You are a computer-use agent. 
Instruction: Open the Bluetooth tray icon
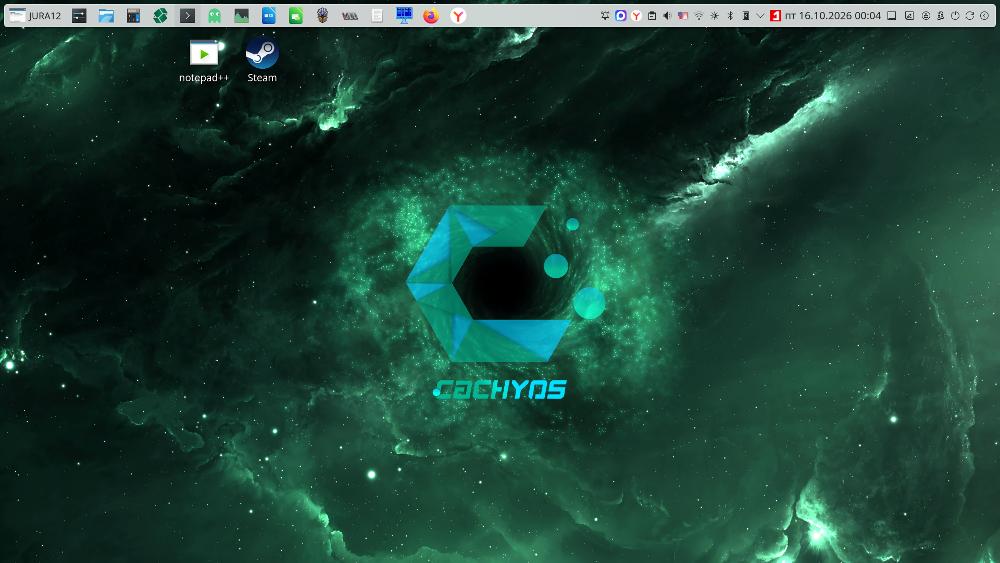pos(730,15)
